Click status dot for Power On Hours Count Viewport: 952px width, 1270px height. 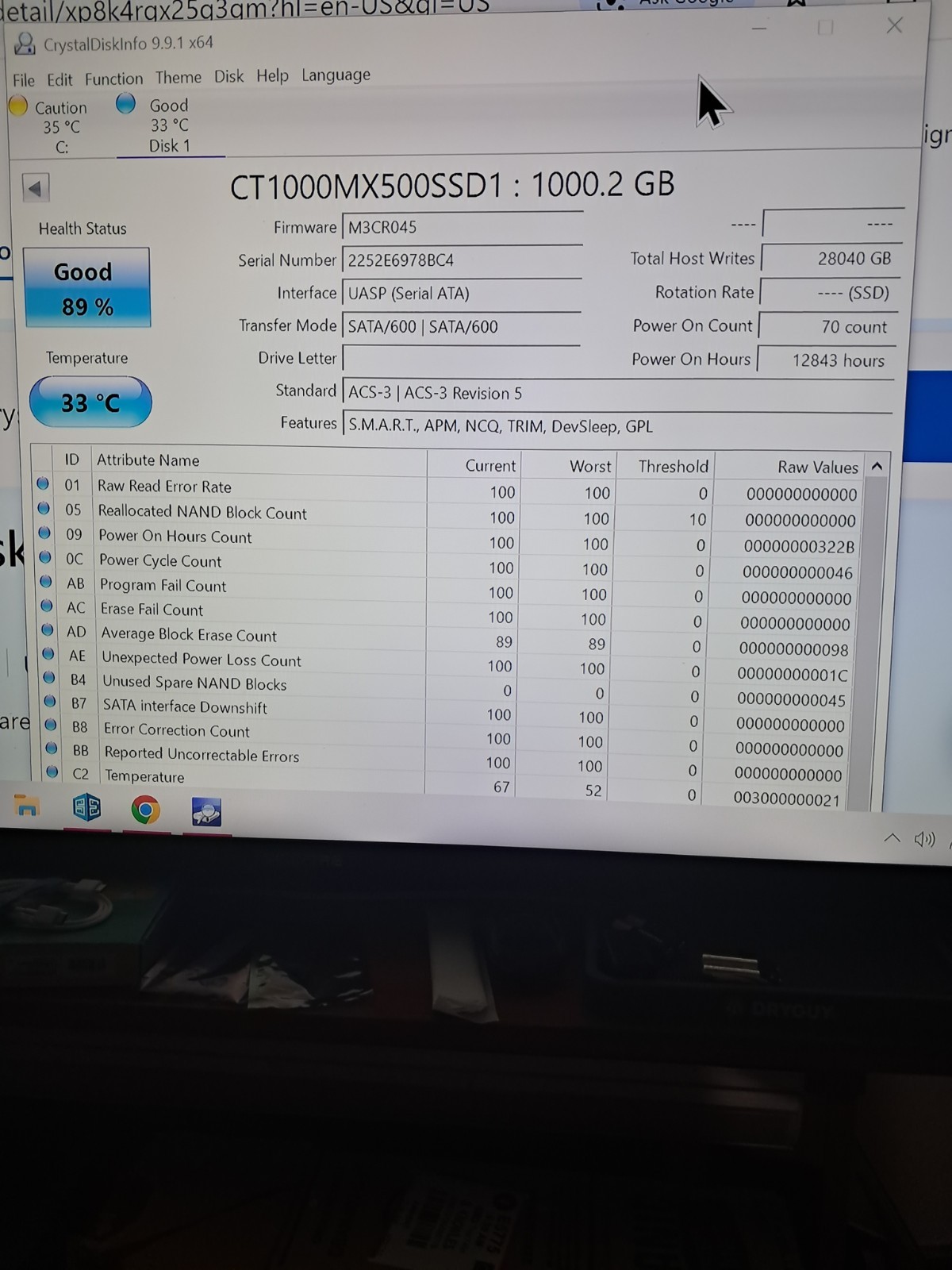(x=44, y=533)
